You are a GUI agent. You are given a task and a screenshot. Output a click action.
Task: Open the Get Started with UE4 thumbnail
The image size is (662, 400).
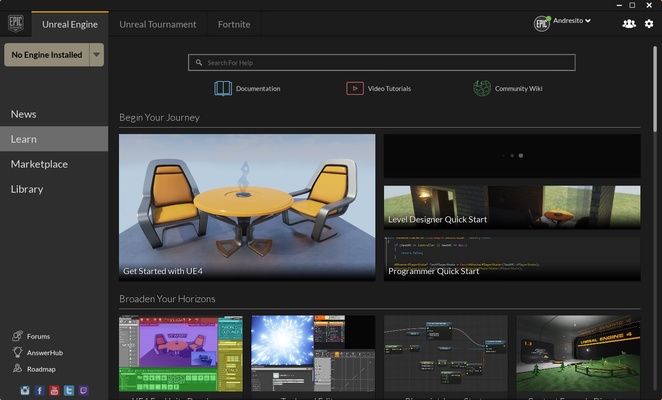pyautogui.click(x=247, y=207)
